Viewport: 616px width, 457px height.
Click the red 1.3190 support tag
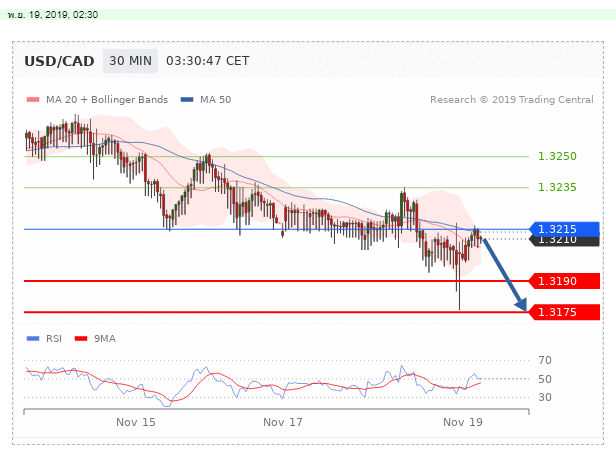click(x=565, y=281)
